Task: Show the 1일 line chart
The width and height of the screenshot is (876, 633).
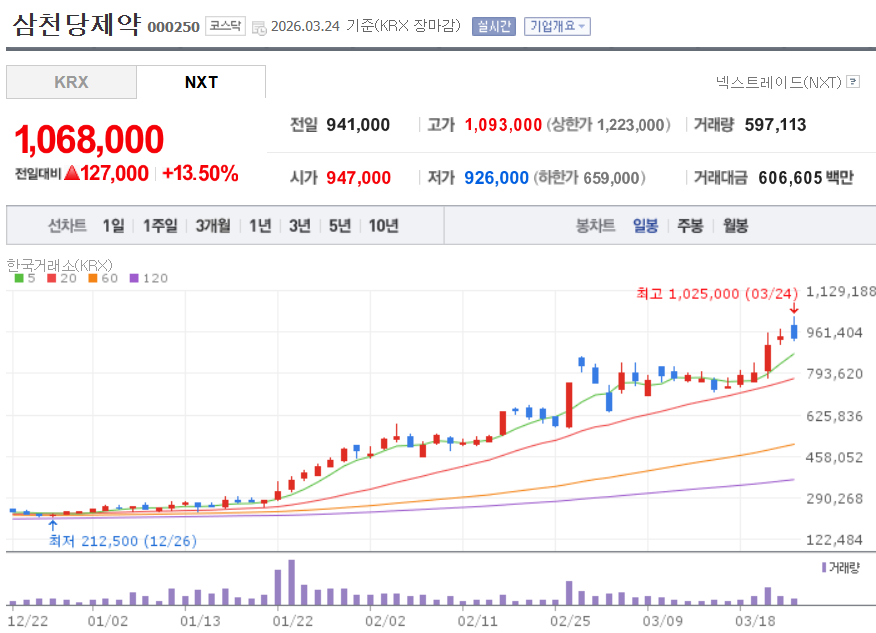Action: click(x=113, y=225)
